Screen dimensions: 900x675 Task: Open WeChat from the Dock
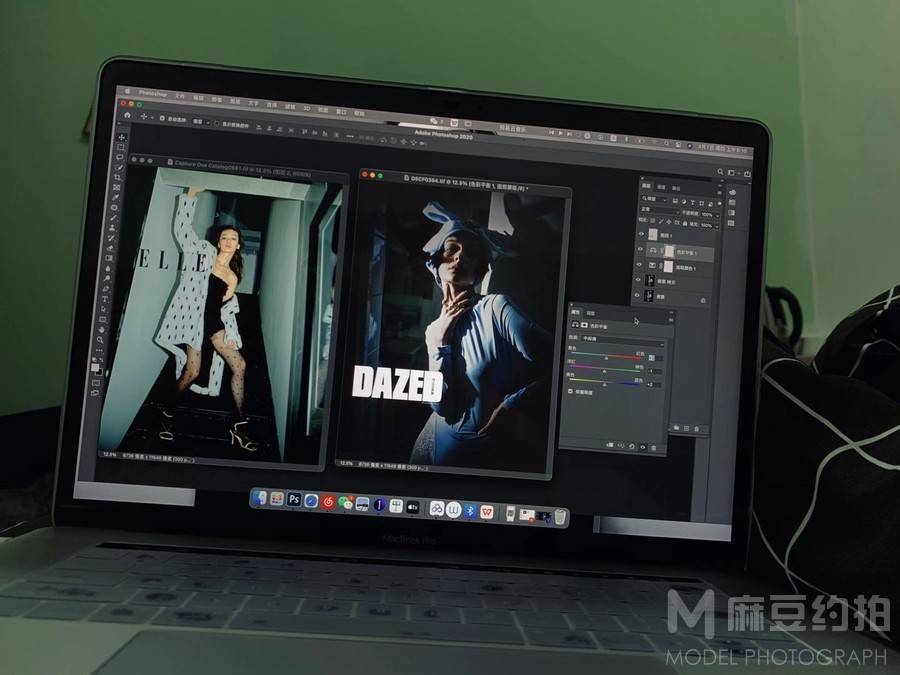click(x=345, y=503)
